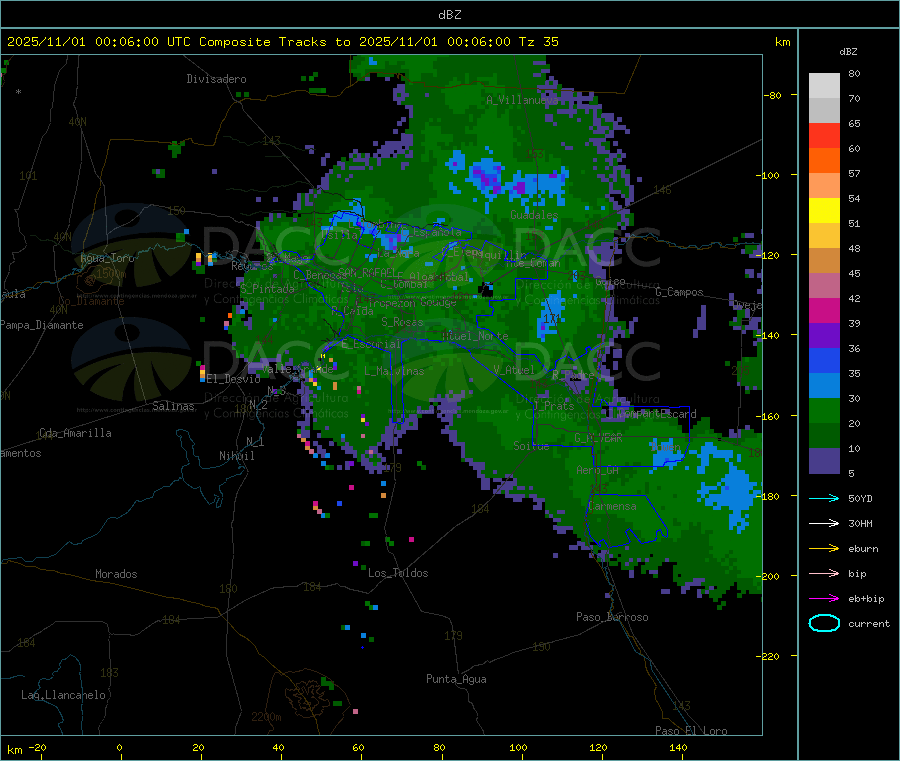Click the 'Cda_Amarilla' map label

(75, 433)
